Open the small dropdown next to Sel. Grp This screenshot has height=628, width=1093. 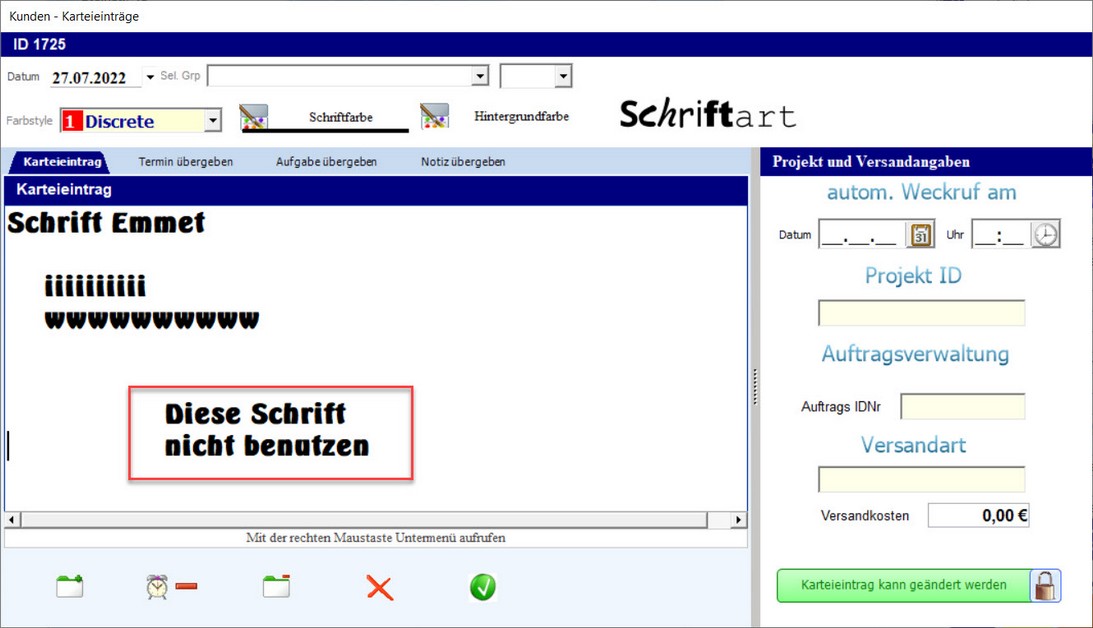tap(563, 76)
